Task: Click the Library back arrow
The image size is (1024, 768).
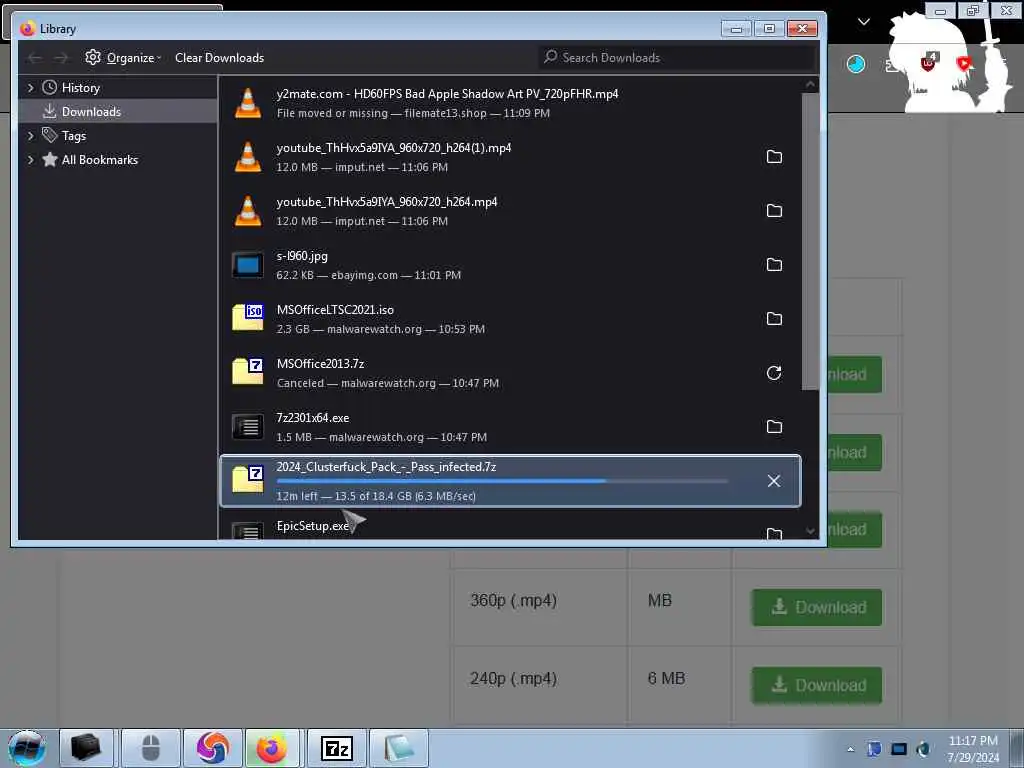Action: [35, 57]
